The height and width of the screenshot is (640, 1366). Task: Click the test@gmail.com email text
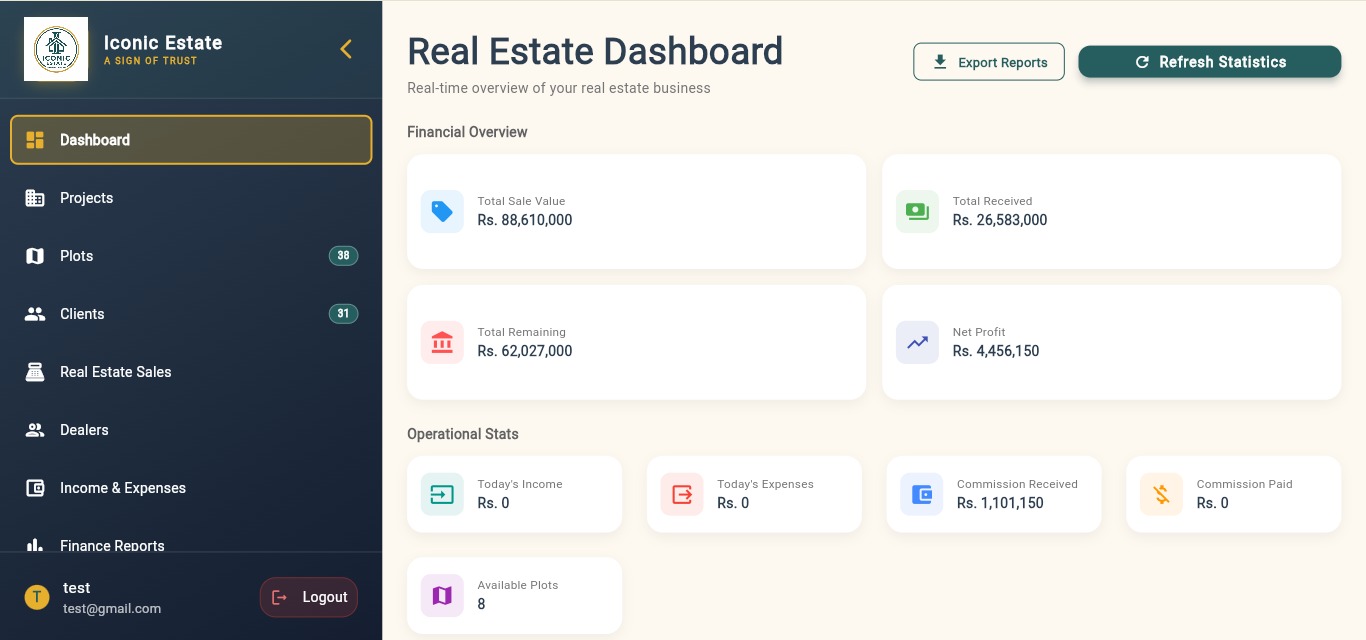click(x=112, y=608)
